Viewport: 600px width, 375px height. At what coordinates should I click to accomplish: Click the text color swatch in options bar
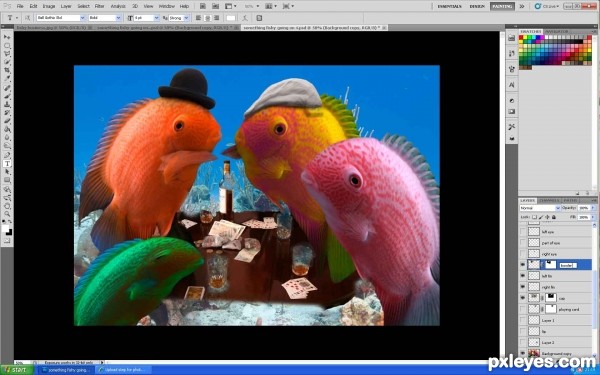231,18
